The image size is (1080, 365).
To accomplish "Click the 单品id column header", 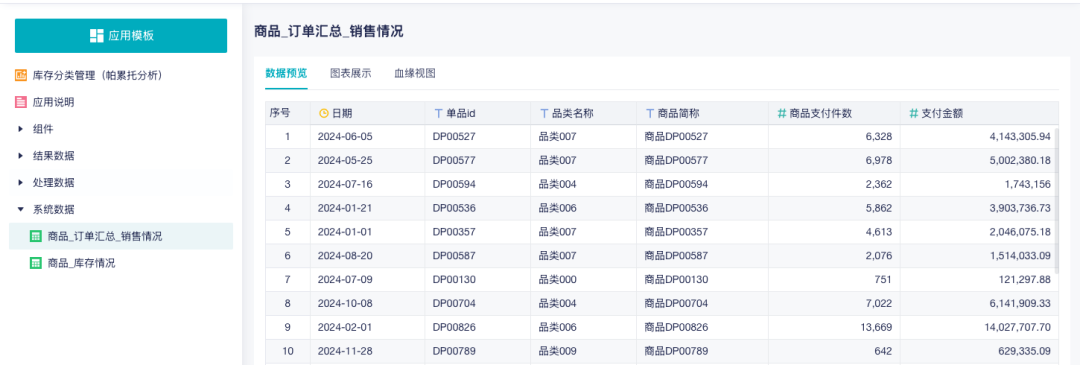I will (x=478, y=113).
